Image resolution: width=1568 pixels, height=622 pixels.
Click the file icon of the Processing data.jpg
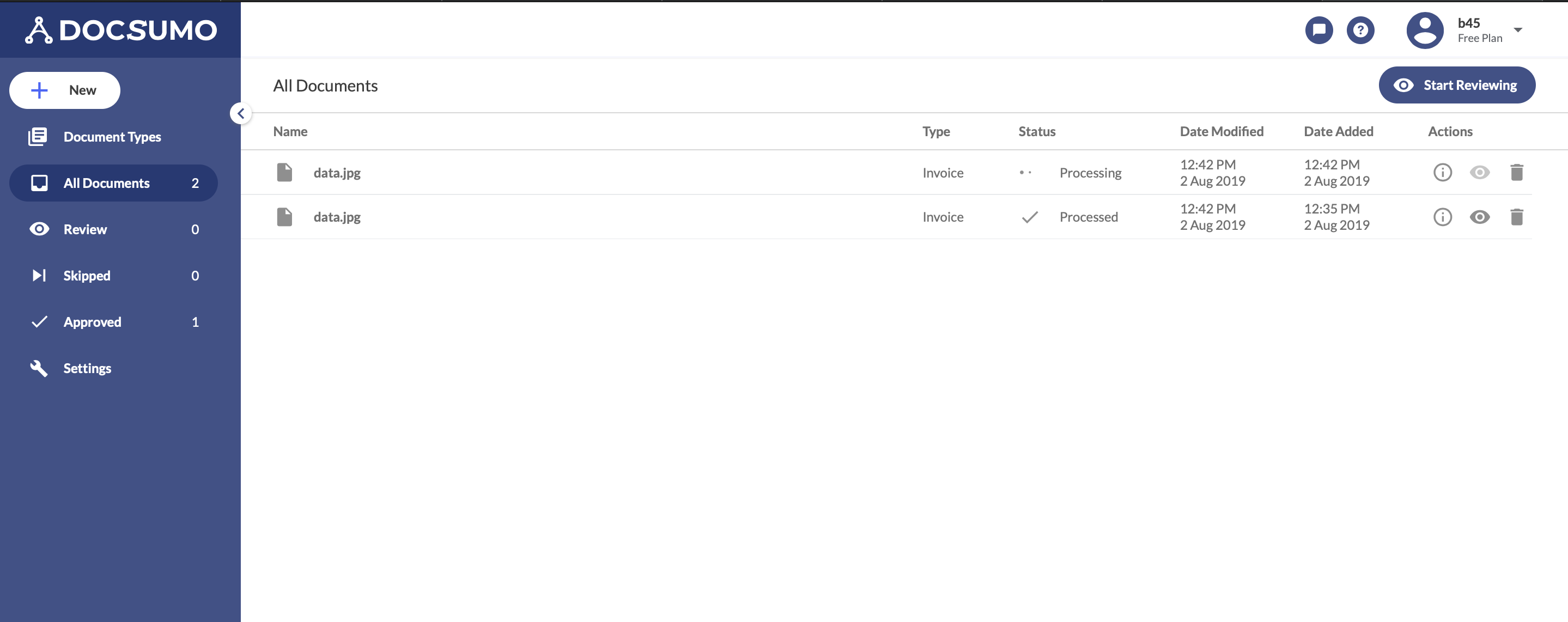tap(284, 172)
